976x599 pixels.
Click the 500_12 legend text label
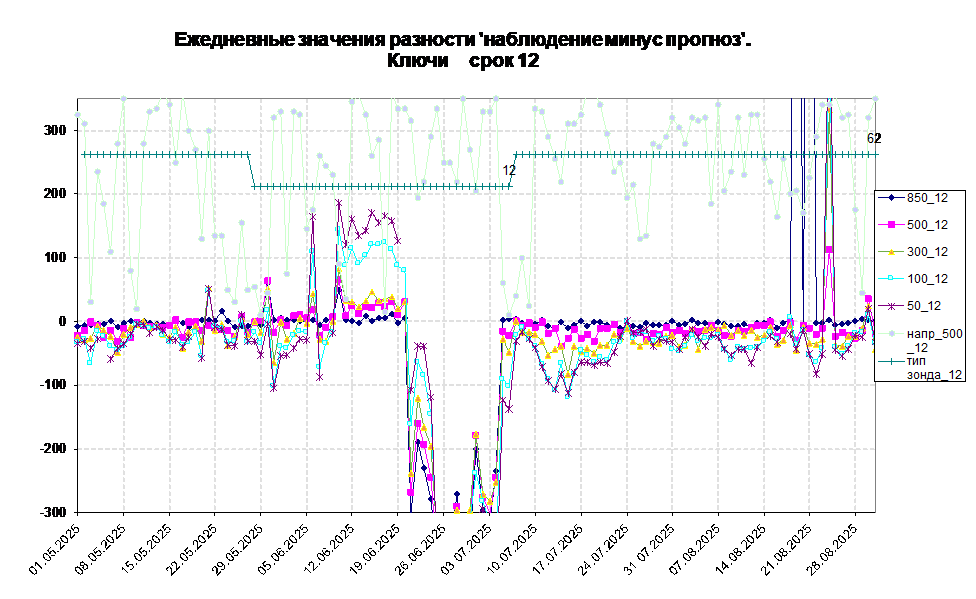927,225
